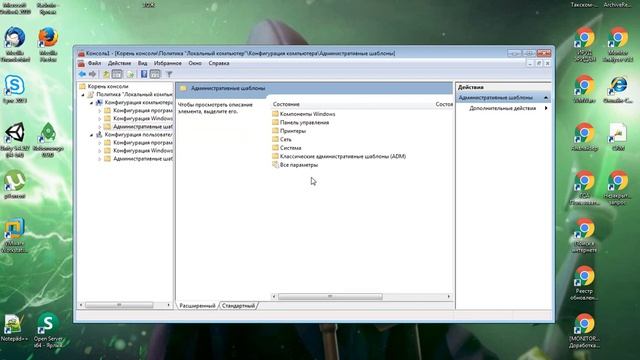Open the Вид menu

(142, 63)
